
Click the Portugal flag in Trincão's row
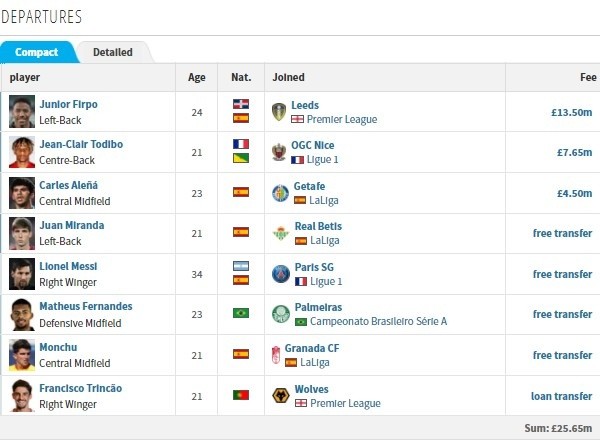coord(241,395)
